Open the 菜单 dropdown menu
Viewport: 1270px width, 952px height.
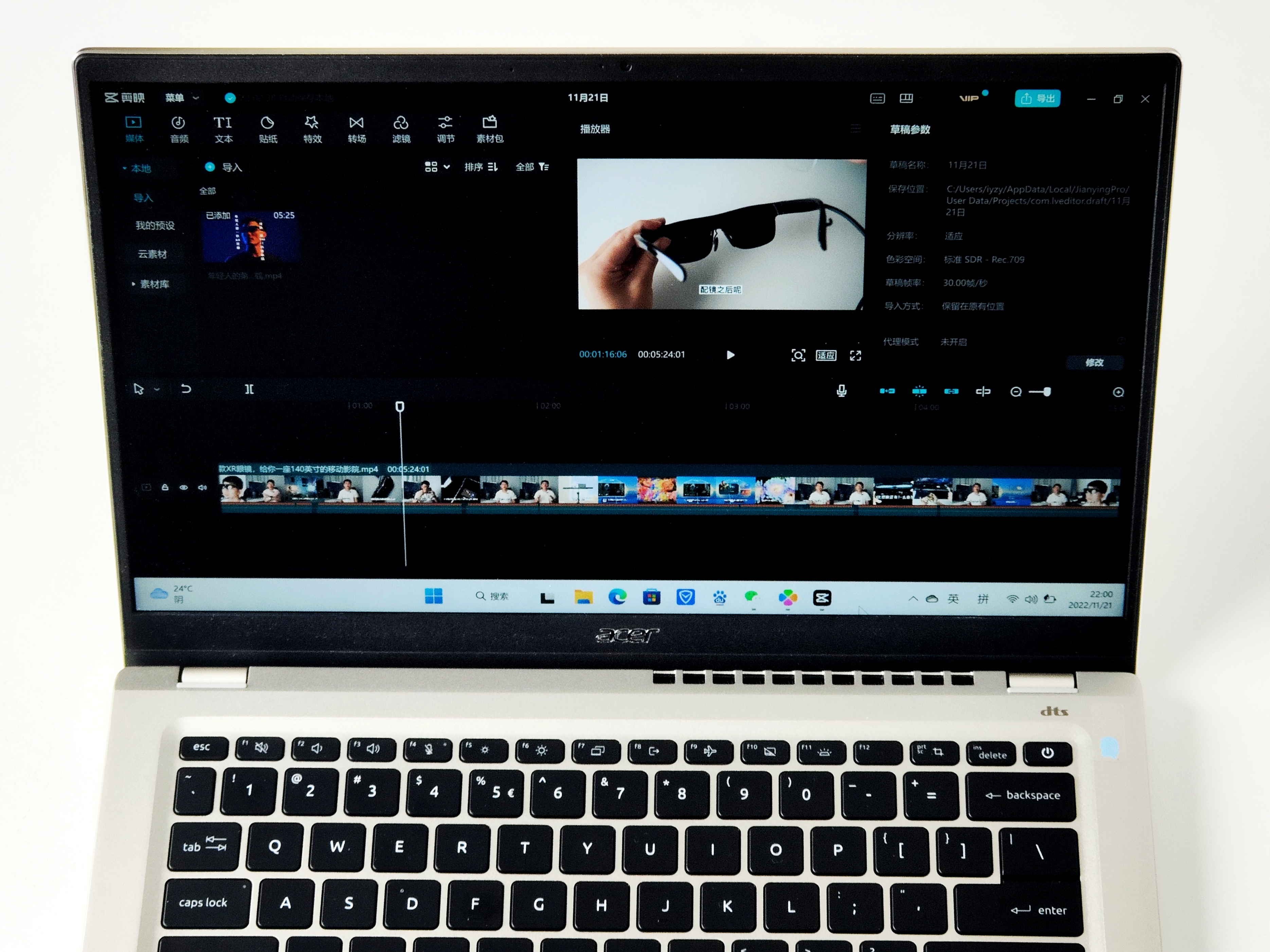click(181, 97)
